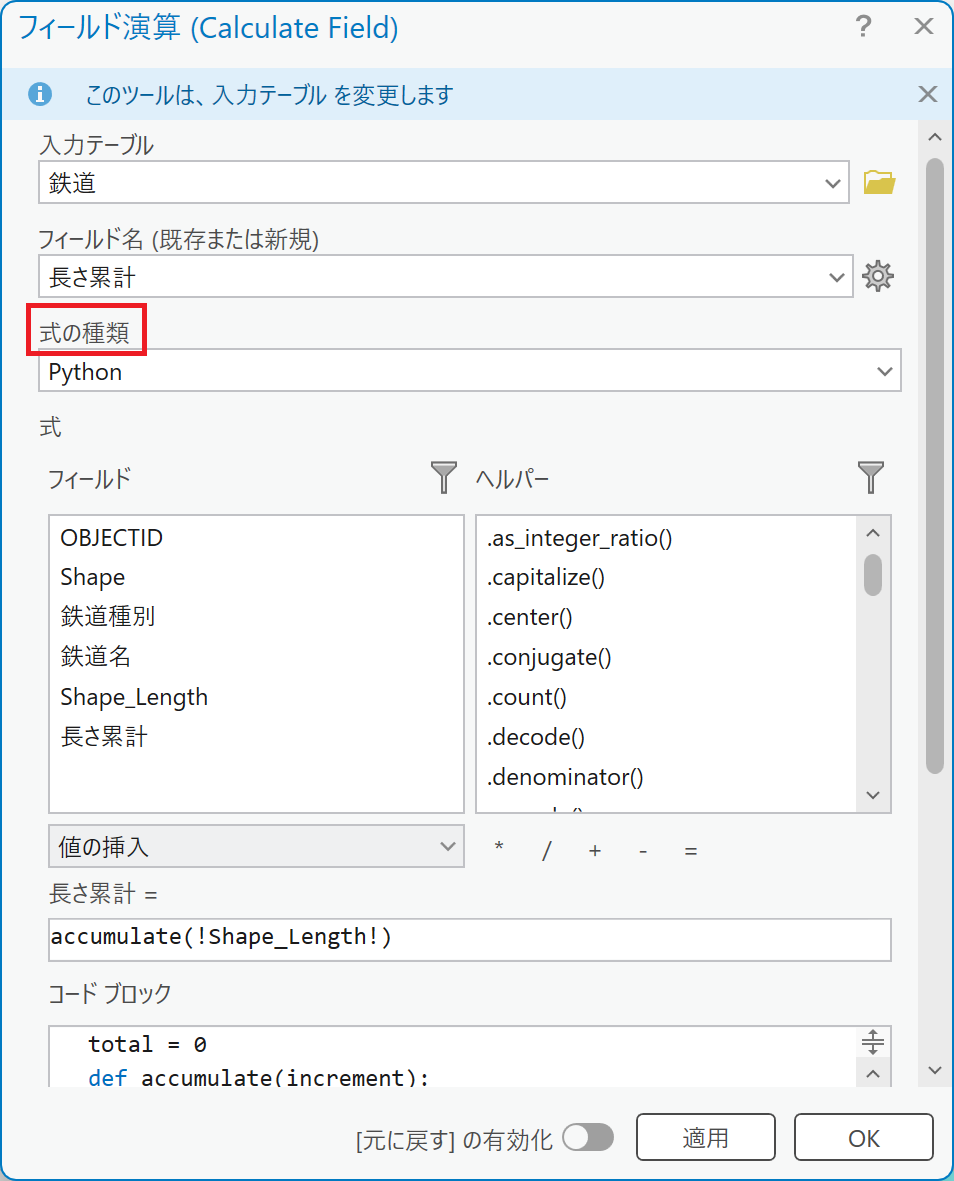954x1181 pixels.
Task: Click the gear icon beside field name
Action: (877, 276)
